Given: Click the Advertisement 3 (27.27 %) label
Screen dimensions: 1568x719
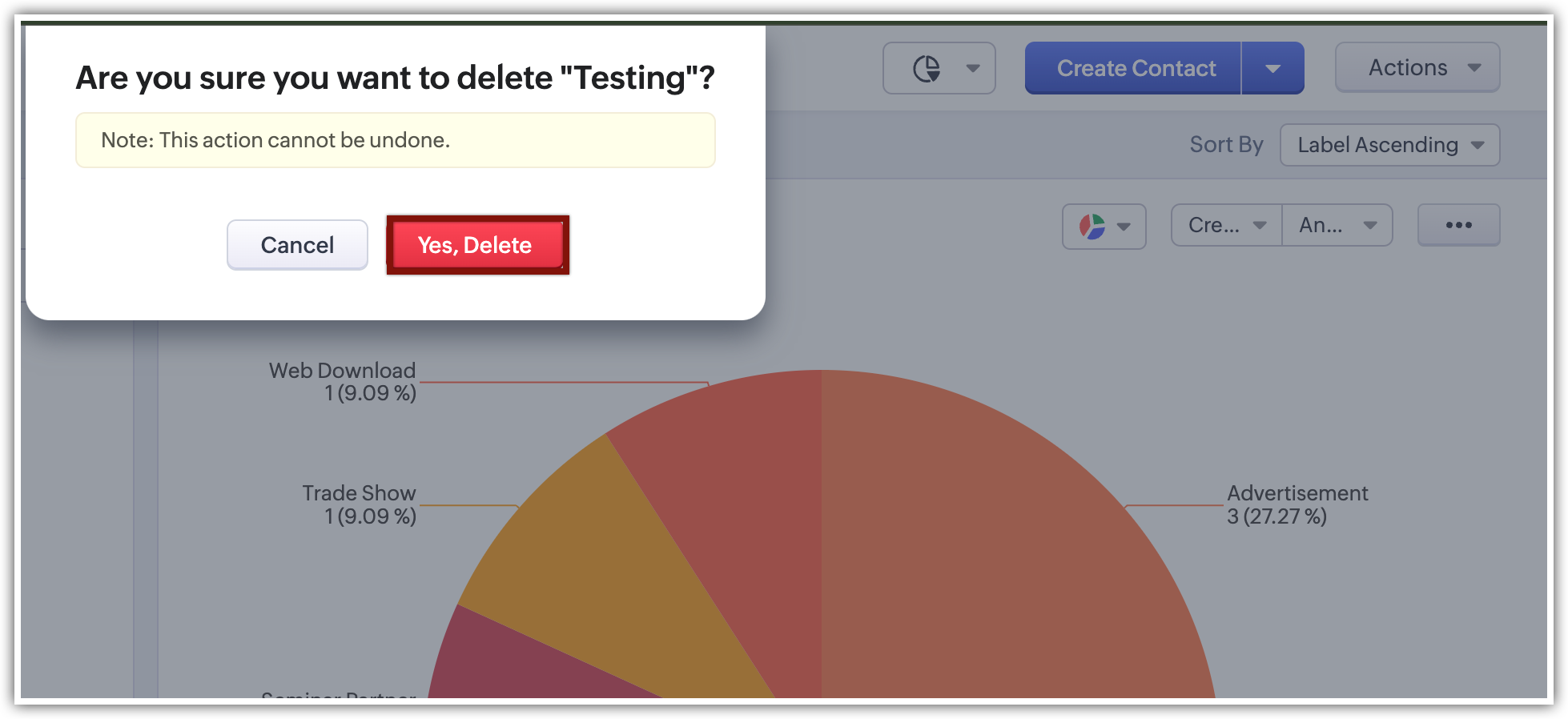Looking at the screenshot, I should tap(1297, 504).
